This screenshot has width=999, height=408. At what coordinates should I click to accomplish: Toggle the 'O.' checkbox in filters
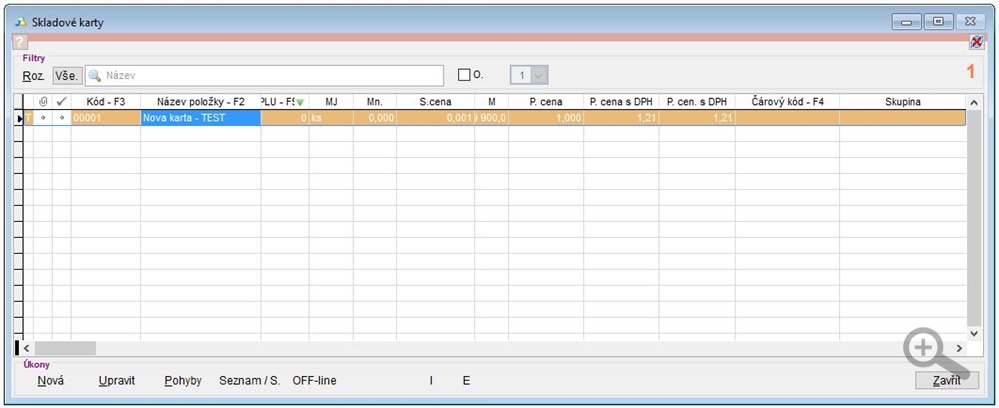pyautogui.click(x=464, y=75)
